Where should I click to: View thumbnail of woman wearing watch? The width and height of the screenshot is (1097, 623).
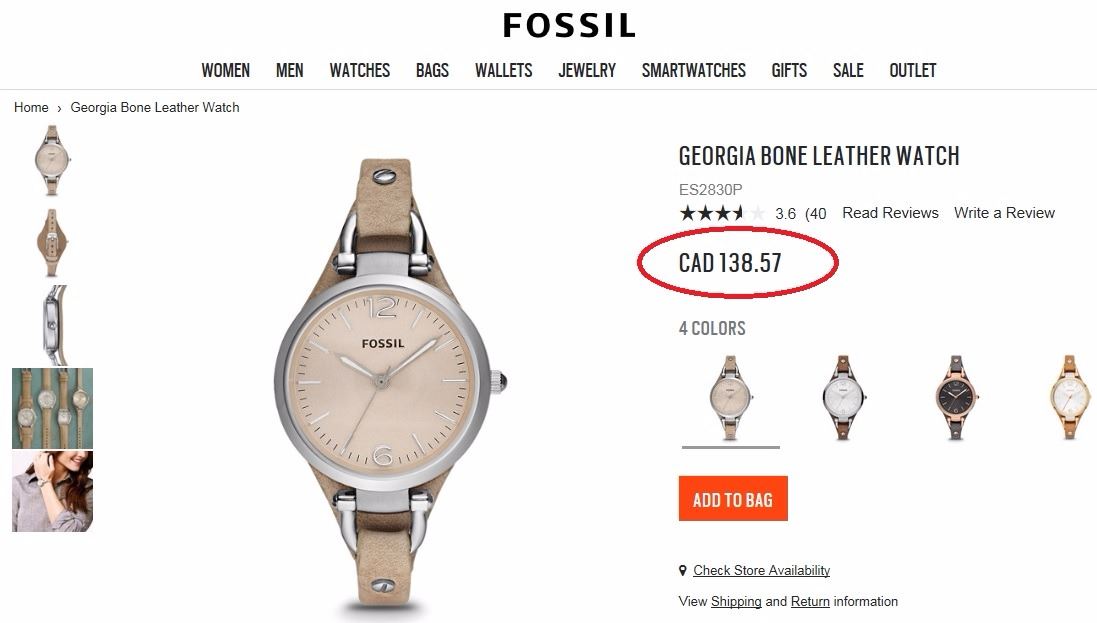[x=52, y=491]
